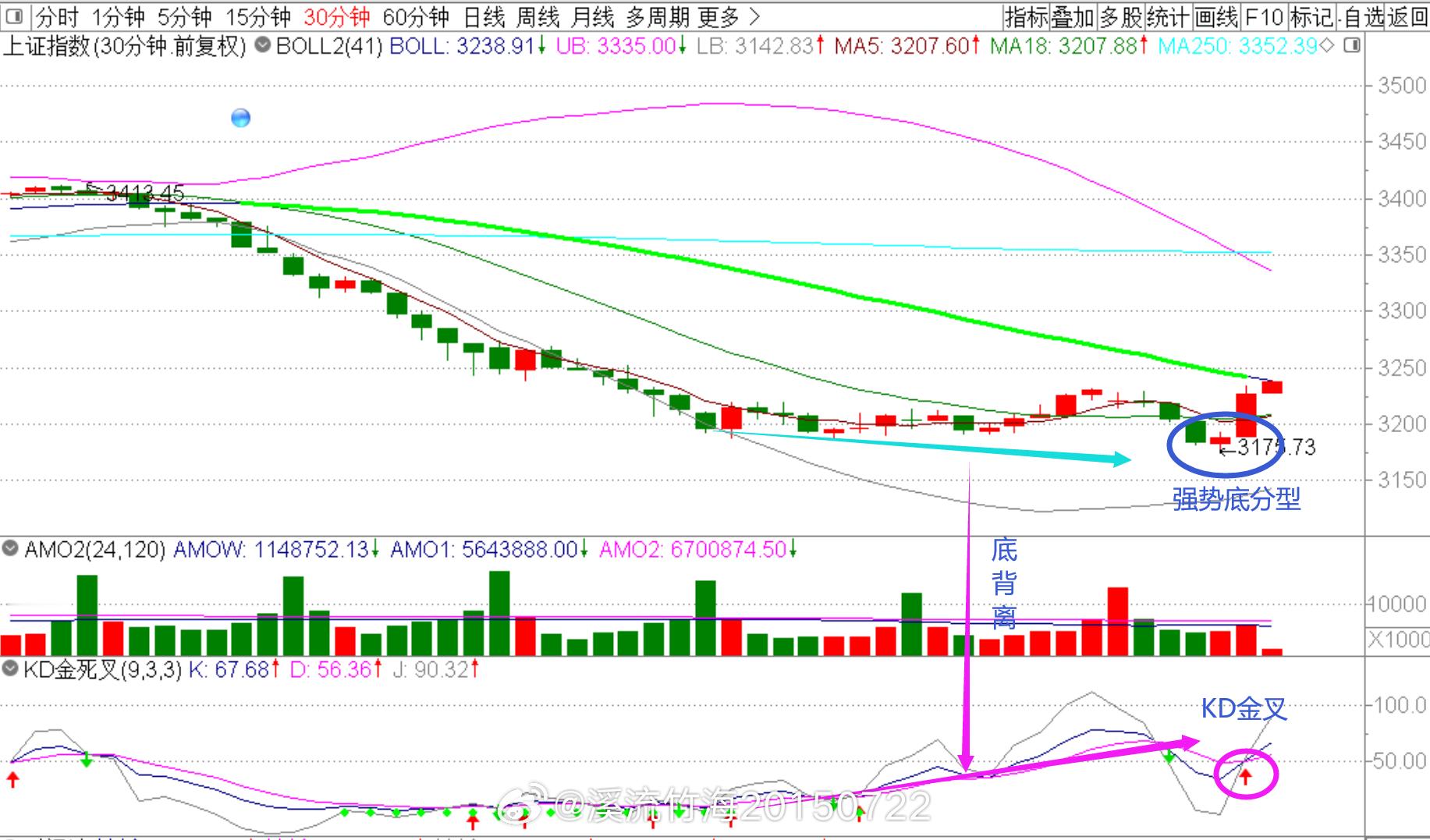1430x840 pixels.
Task: Click the J: 90.32 value
Action: pyautogui.click(x=435, y=669)
